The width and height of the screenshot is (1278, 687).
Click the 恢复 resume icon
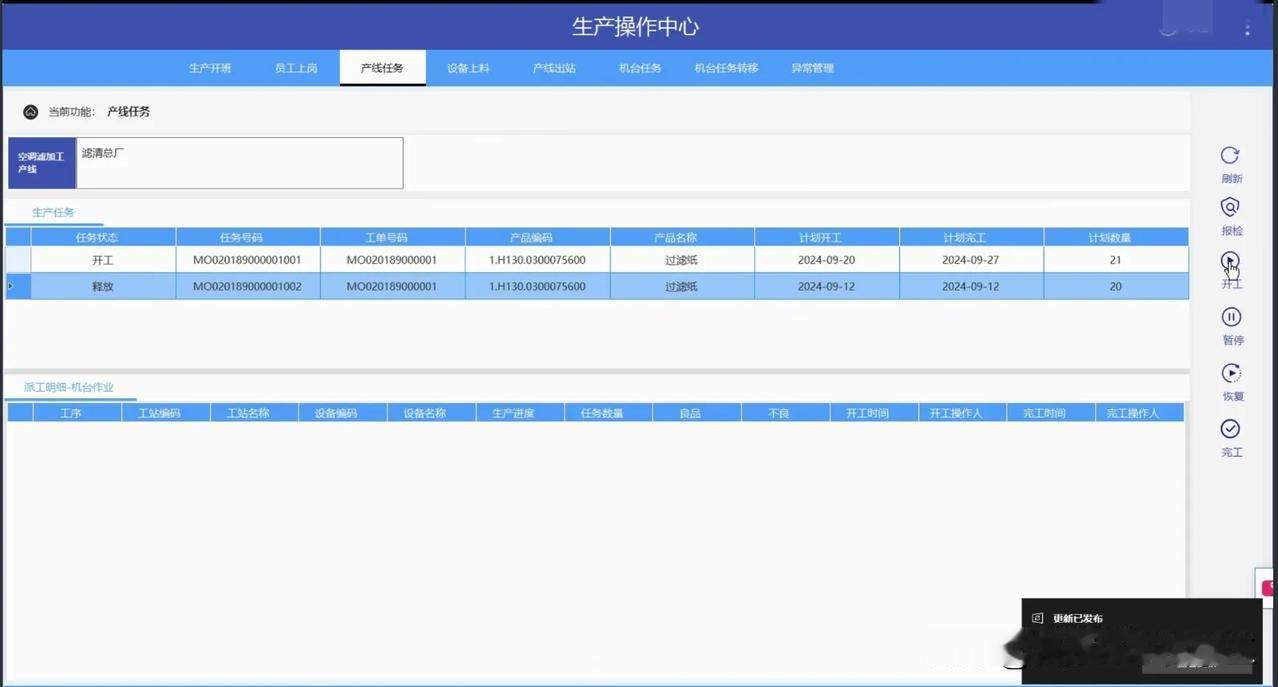(x=1230, y=374)
